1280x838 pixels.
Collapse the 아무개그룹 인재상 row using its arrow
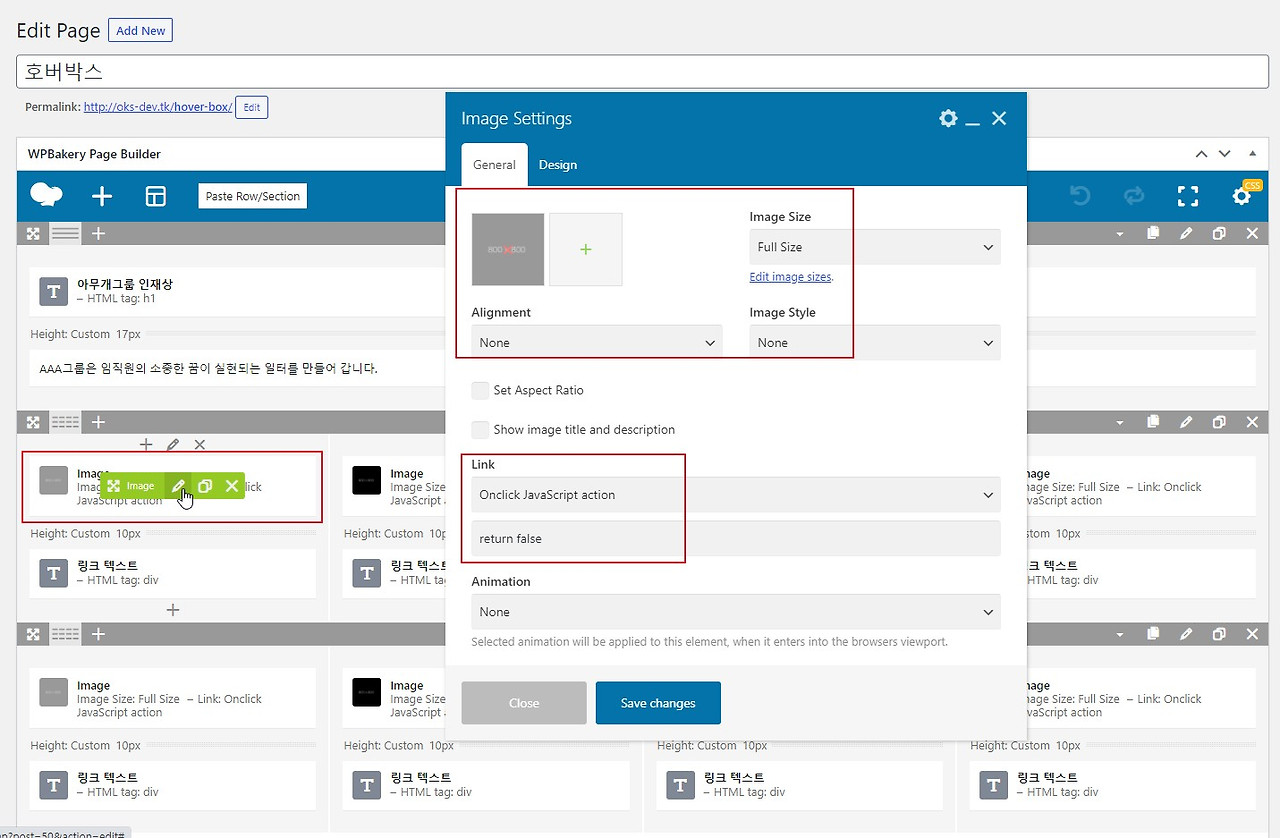click(x=1120, y=233)
